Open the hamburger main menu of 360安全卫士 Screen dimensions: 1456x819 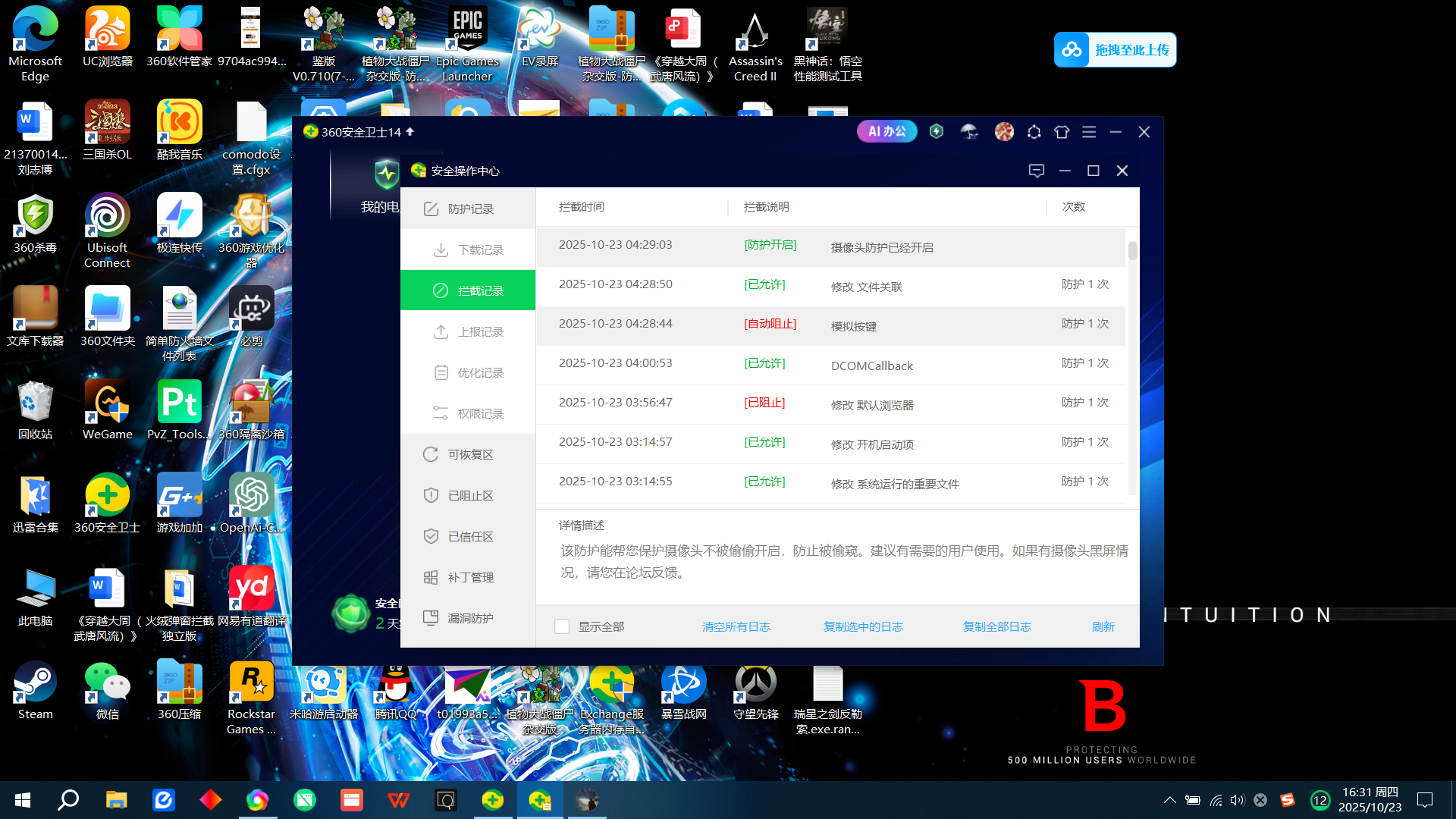pyautogui.click(x=1089, y=132)
